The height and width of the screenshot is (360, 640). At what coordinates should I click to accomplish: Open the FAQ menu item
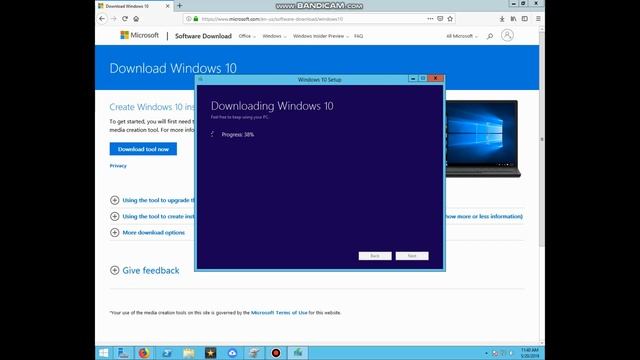(358, 36)
